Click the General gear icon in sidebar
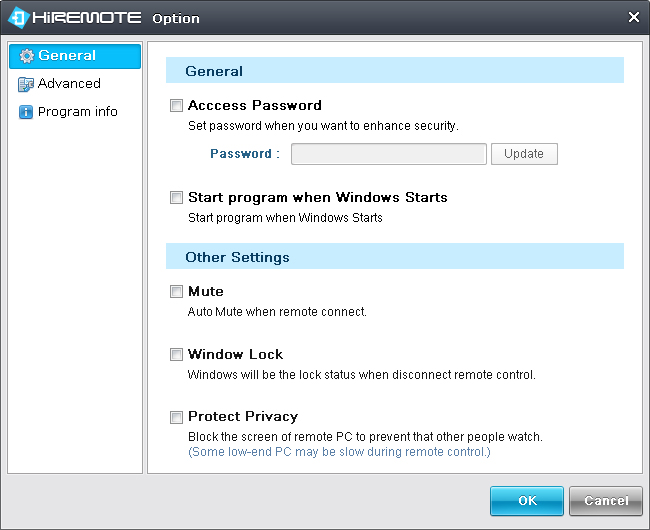Viewport: 650px width, 530px height. coord(27,56)
